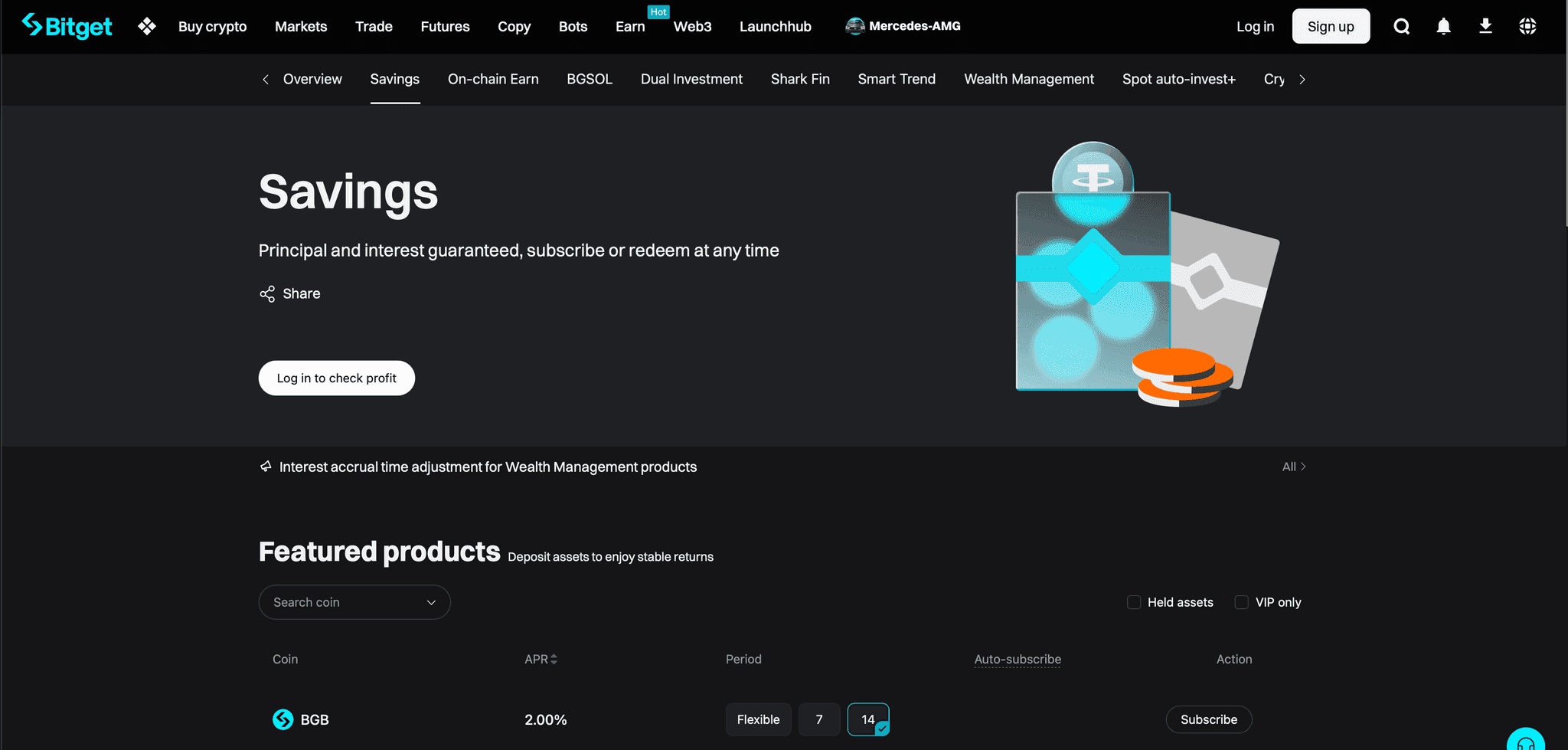The width and height of the screenshot is (1568, 750).
Task: Click the Mercedes-AMG partnership link
Action: pyautogui.click(x=903, y=26)
